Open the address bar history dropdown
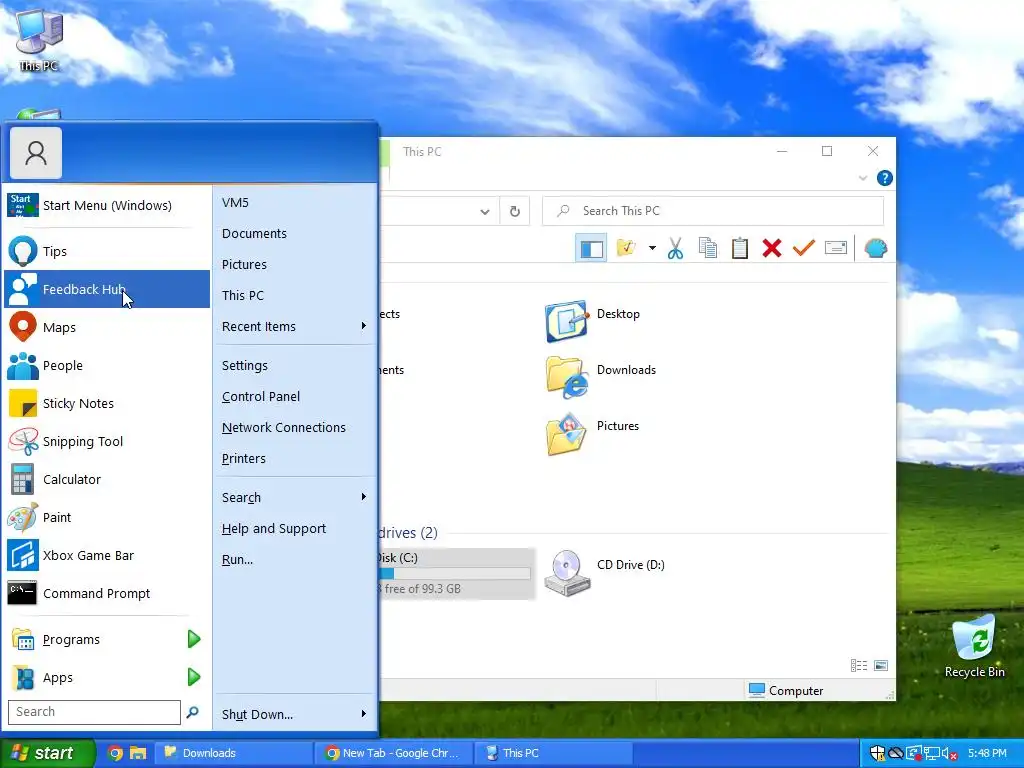Image resolution: width=1024 pixels, height=768 pixels. coord(485,212)
